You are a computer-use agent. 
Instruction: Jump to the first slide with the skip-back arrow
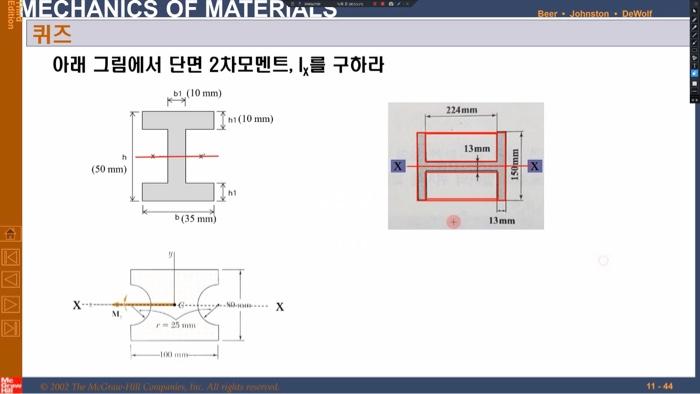point(10,258)
